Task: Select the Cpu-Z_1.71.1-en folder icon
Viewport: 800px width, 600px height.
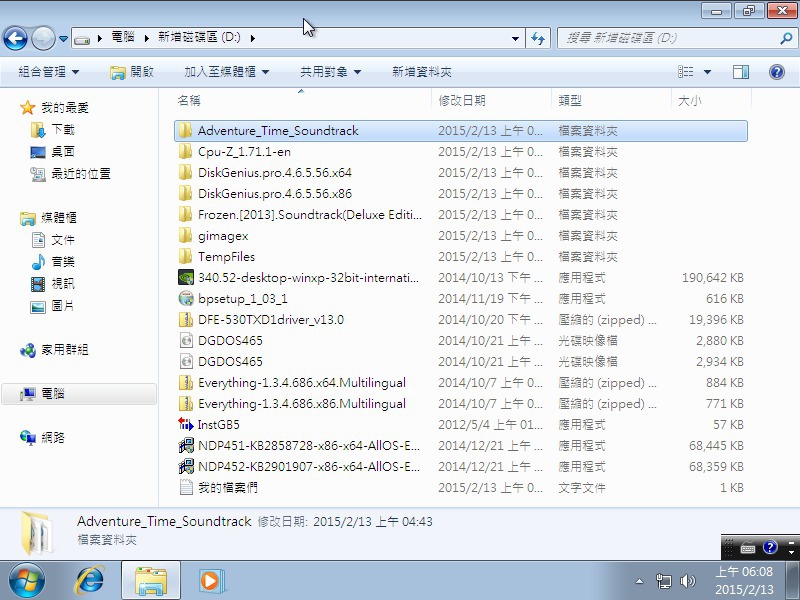Action: [186, 152]
